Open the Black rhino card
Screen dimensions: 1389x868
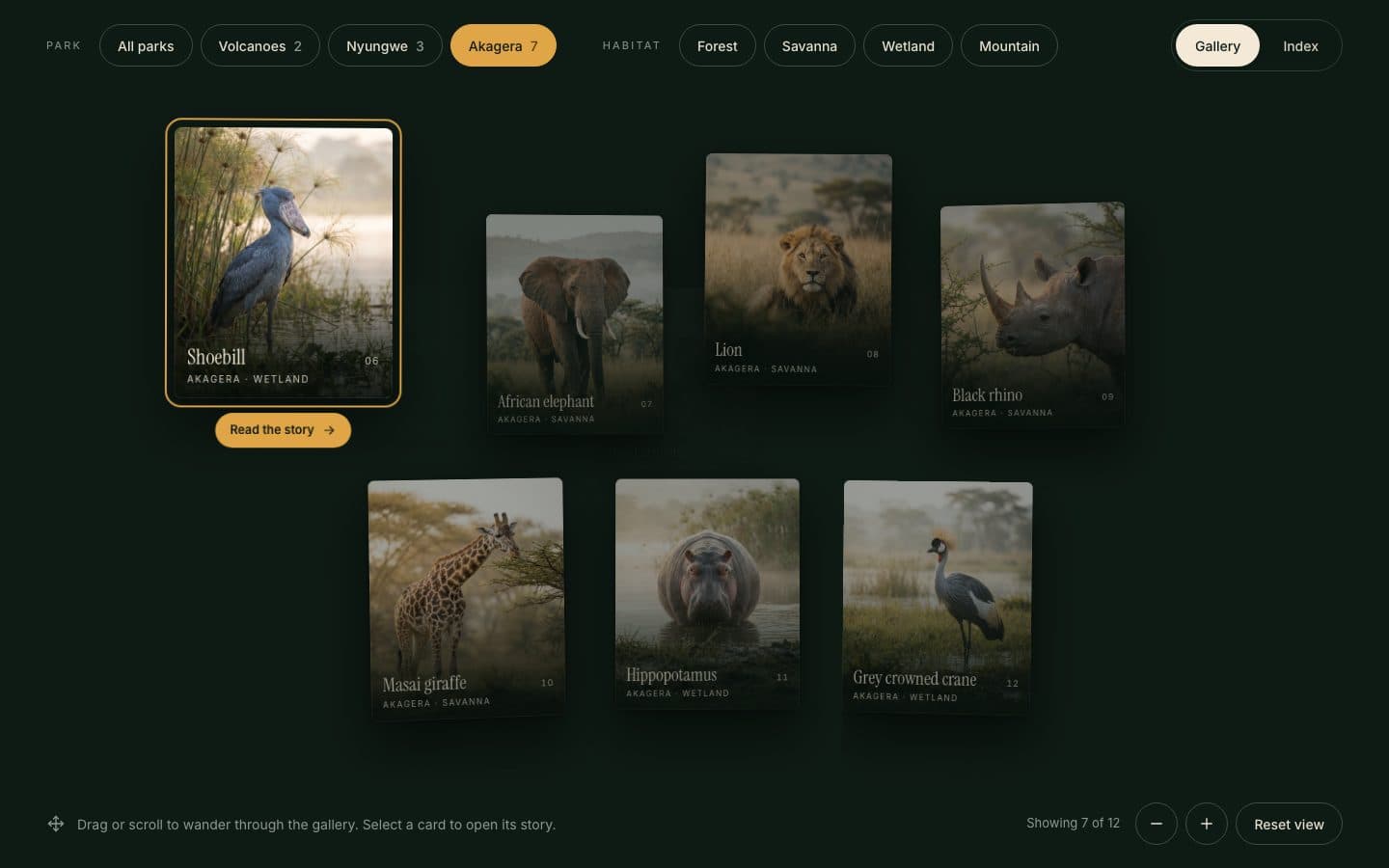(1032, 314)
